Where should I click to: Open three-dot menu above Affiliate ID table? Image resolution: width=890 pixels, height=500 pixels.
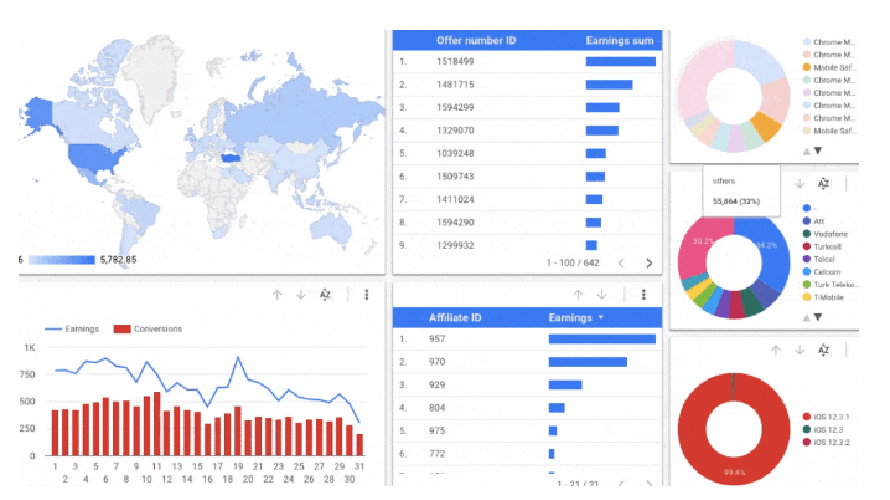pyautogui.click(x=644, y=295)
